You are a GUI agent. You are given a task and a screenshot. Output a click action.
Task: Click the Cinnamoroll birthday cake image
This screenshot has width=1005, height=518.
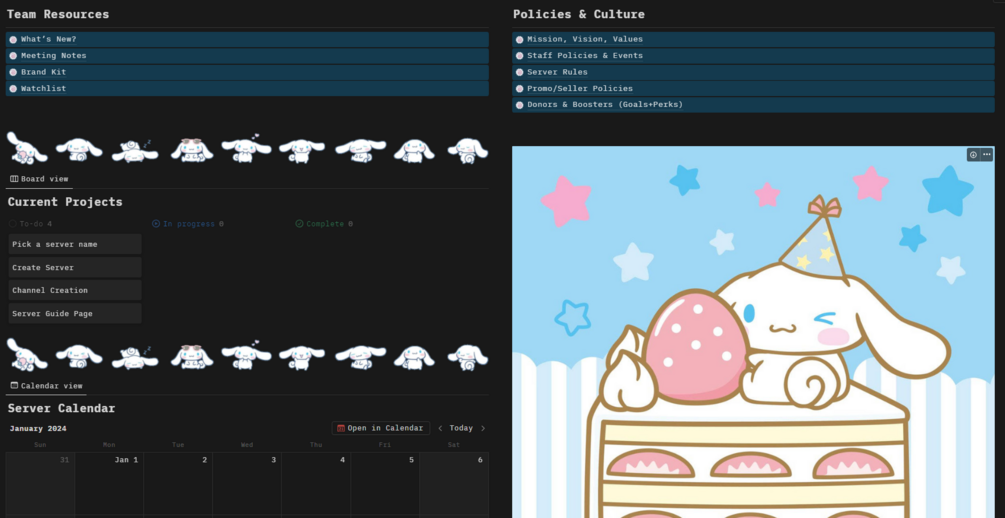click(x=753, y=332)
